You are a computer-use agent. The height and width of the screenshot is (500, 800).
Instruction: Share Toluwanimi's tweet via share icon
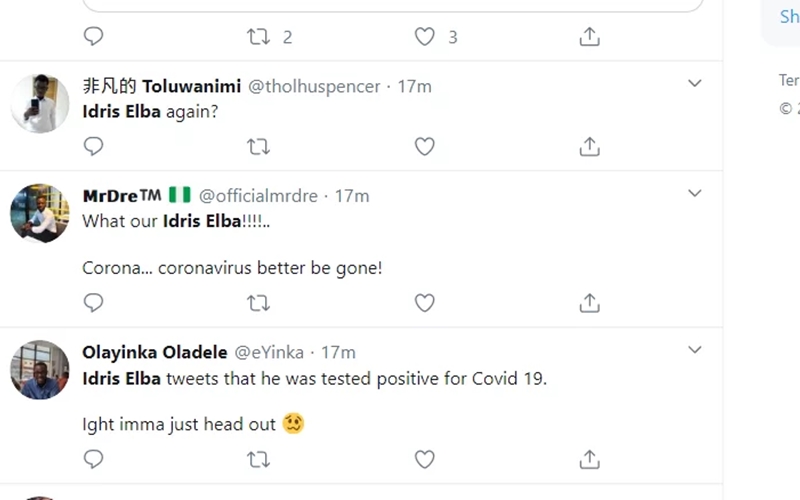tap(590, 147)
